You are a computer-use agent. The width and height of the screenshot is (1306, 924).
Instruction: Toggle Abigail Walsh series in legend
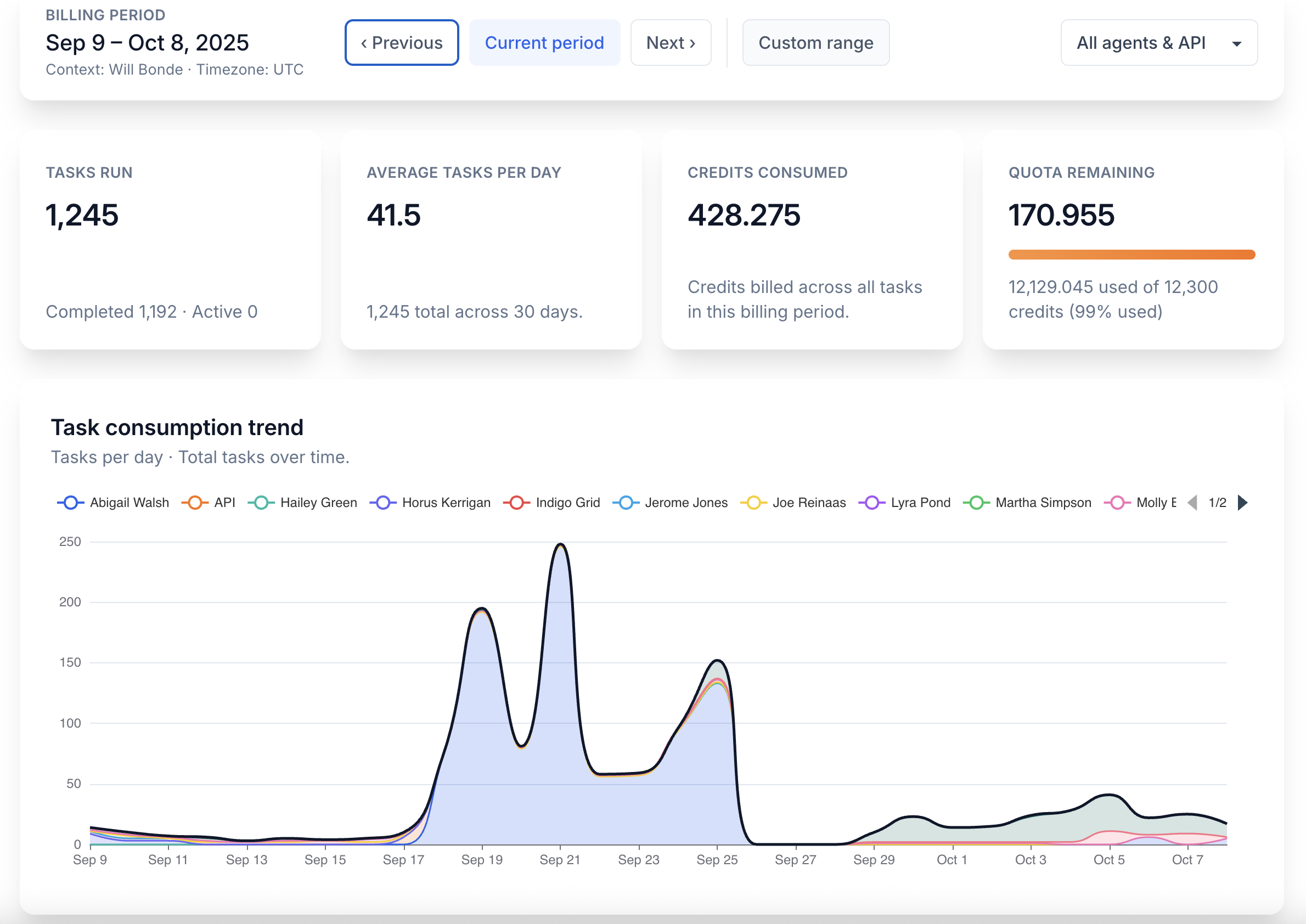point(113,503)
